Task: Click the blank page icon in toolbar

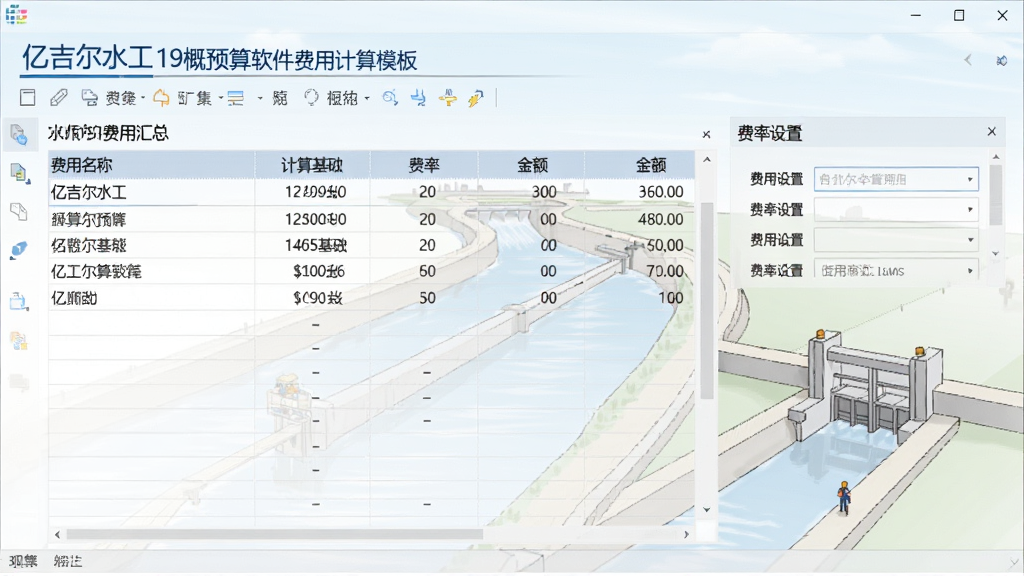Action: [x=27, y=98]
